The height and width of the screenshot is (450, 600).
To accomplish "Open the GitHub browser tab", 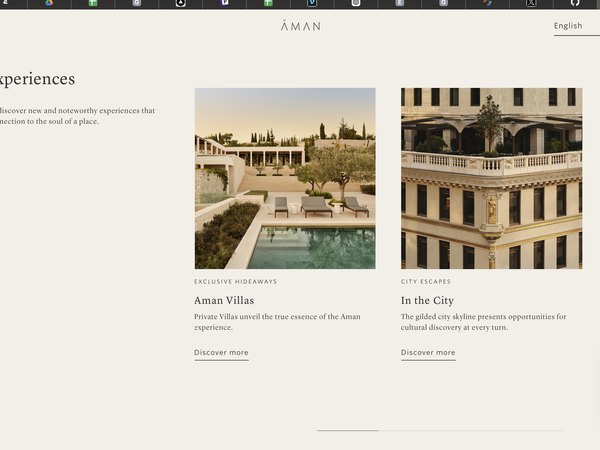I will [x=575, y=3].
